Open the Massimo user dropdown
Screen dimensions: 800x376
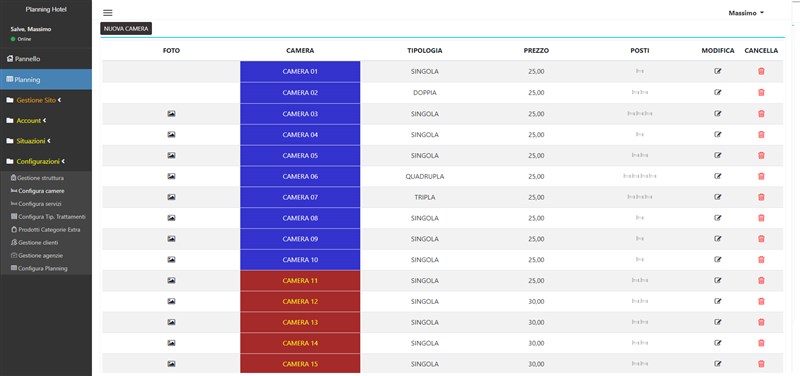tap(746, 13)
